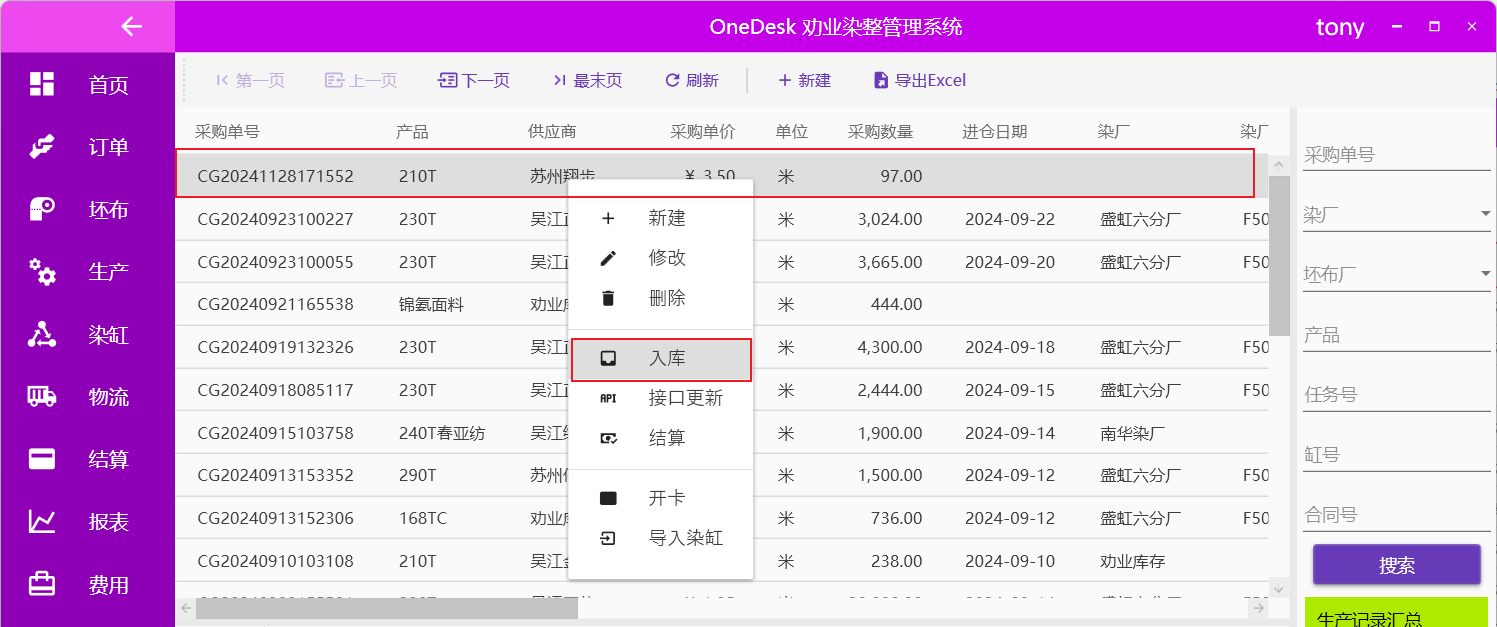Select the 染缸 sidebar icon
Screen dimensions: 1497x627
point(42,335)
